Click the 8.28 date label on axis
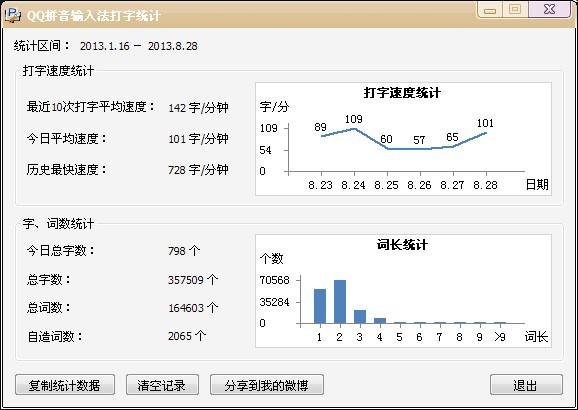 tap(485, 185)
